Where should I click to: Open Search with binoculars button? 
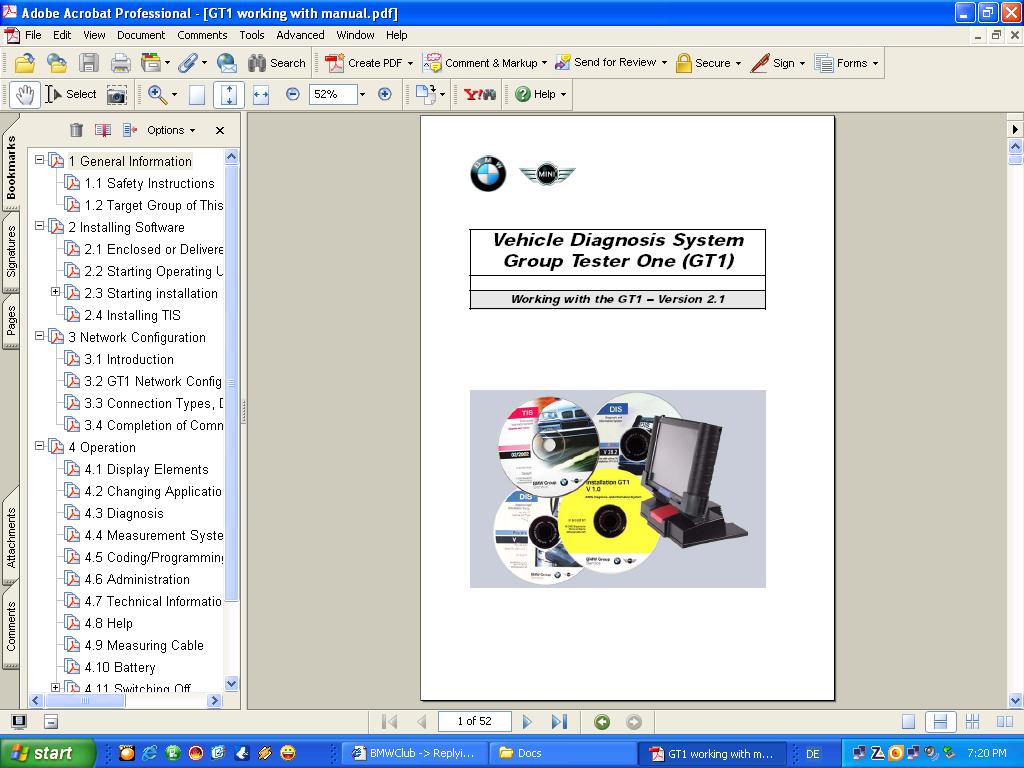coord(277,63)
